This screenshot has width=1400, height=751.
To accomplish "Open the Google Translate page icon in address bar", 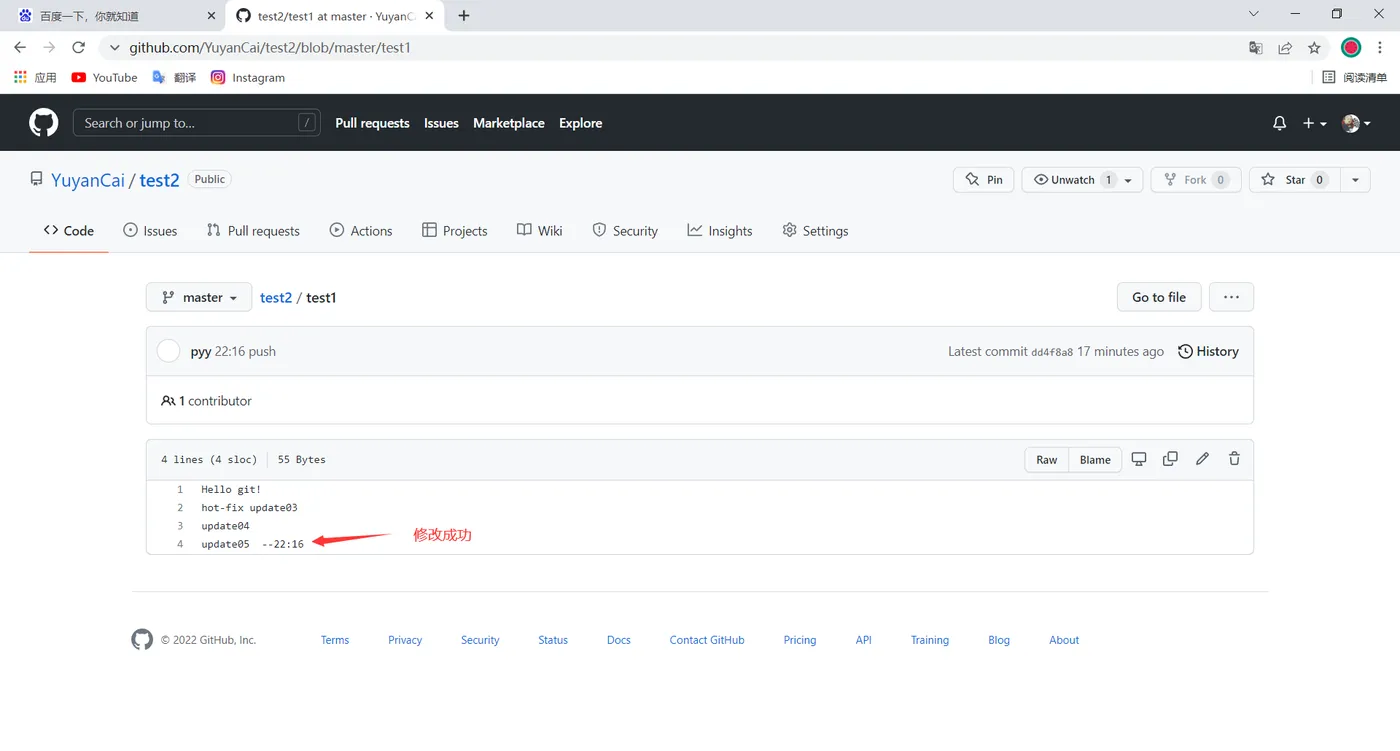I will pyautogui.click(x=1256, y=47).
